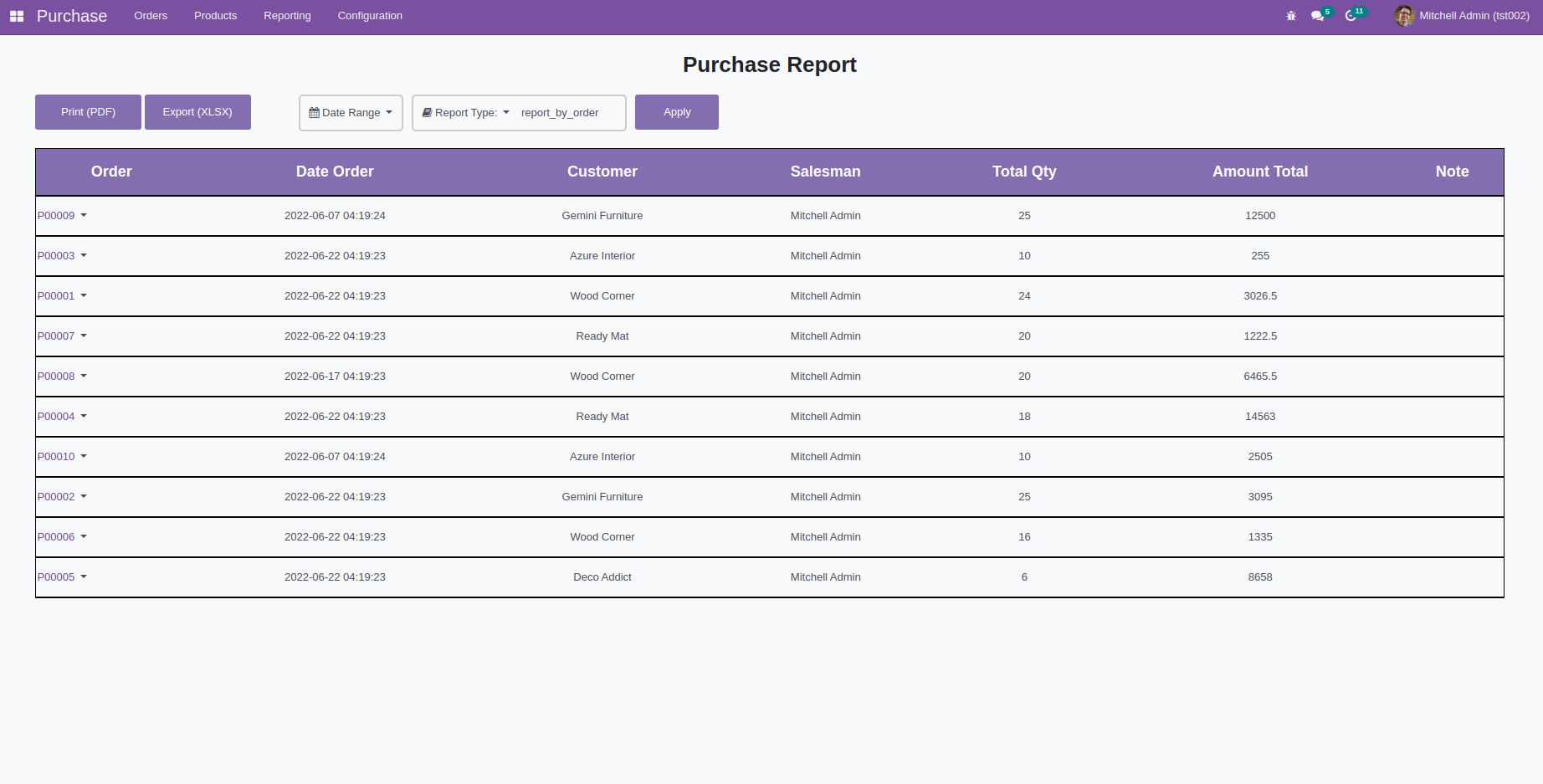
Task: Open the Products menu
Action: (x=215, y=16)
